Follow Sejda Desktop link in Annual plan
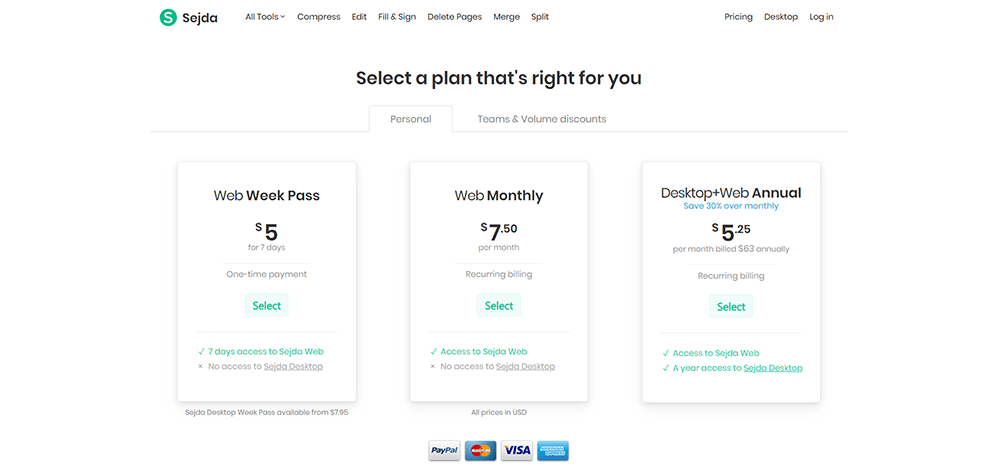The image size is (1000, 472). coord(773,368)
